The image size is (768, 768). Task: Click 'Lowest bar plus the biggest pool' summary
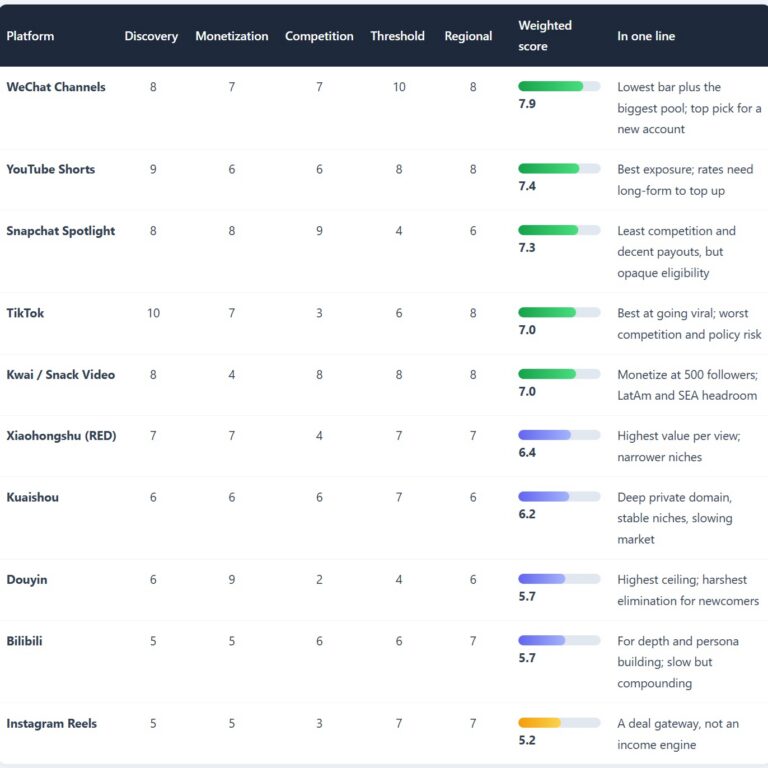(689, 108)
